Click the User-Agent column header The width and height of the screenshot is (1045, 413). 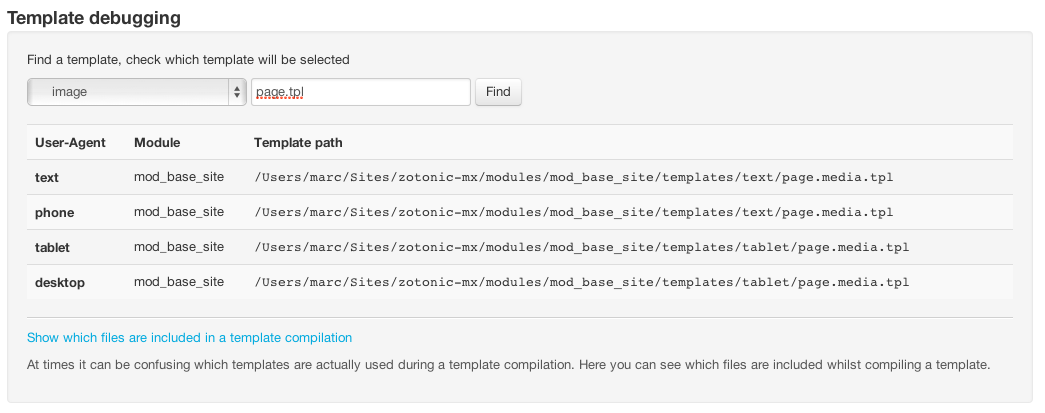(70, 143)
